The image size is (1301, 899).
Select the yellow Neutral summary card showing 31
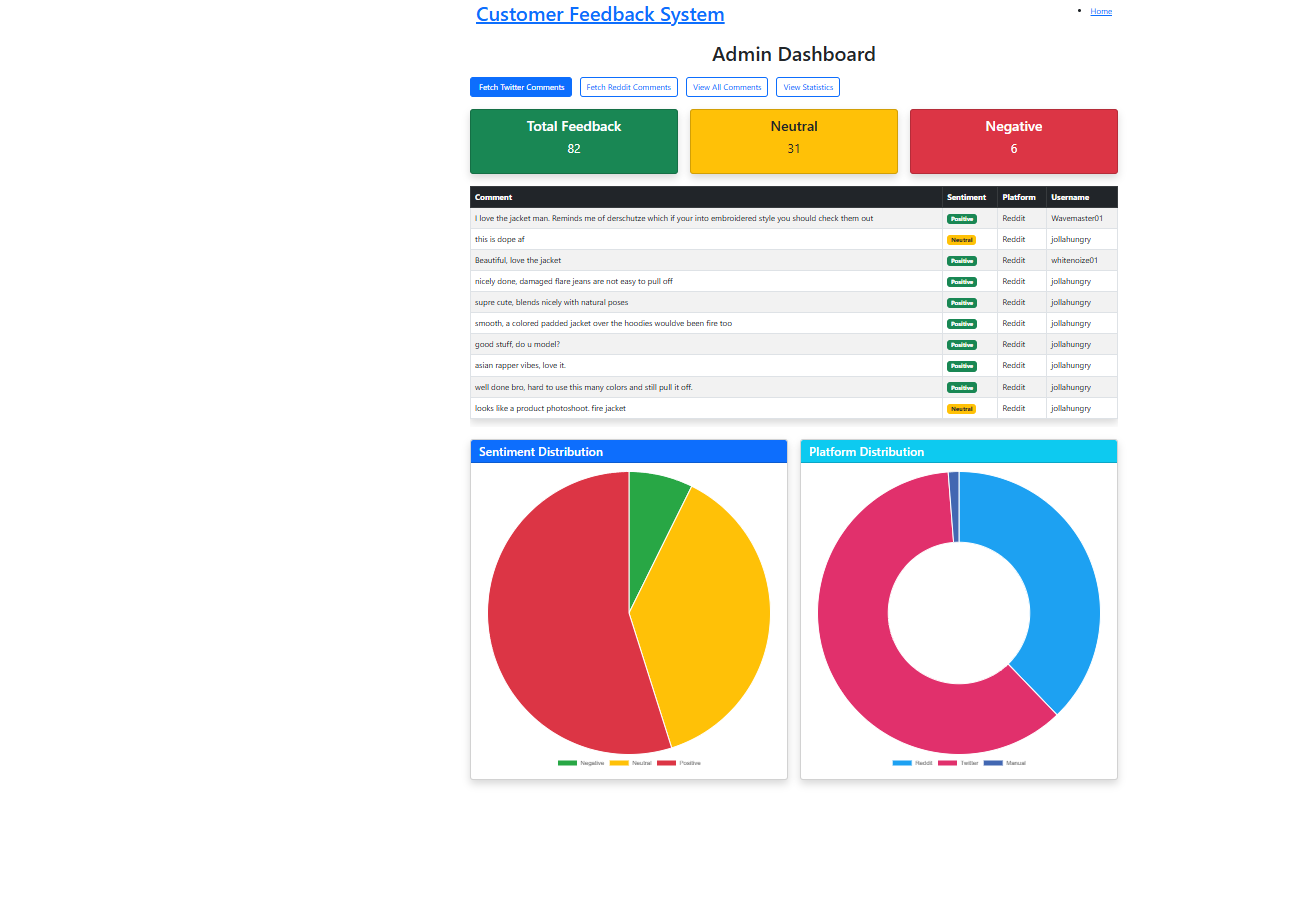pyautogui.click(x=794, y=141)
